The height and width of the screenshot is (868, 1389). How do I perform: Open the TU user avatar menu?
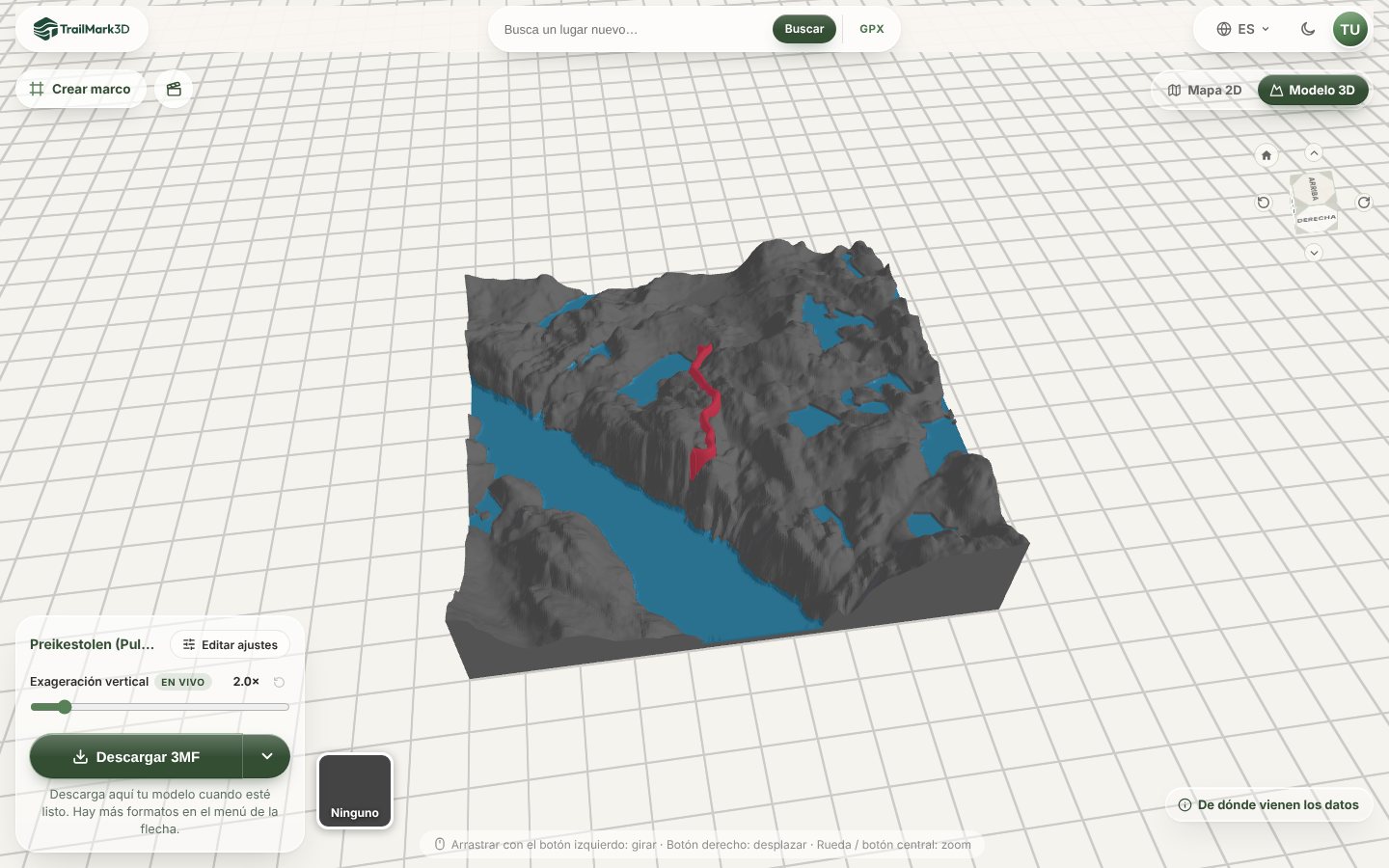point(1350,29)
